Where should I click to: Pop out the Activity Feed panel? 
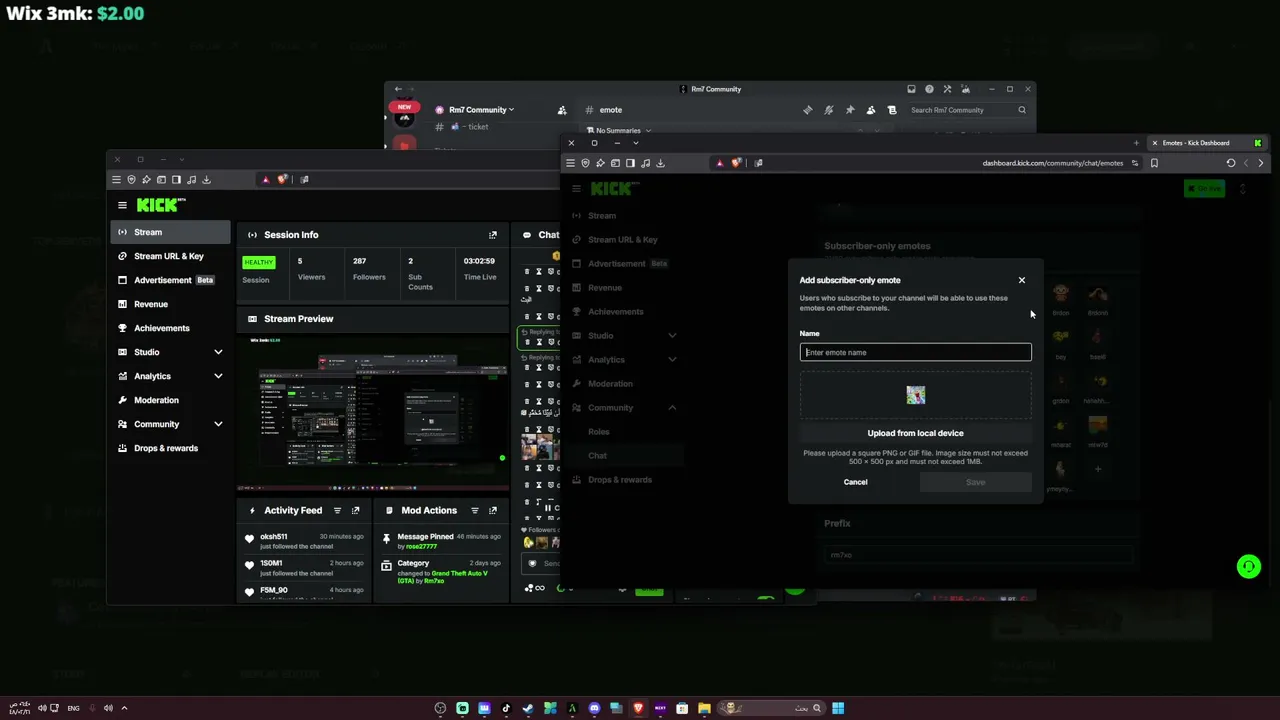pyautogui.click(x=355, y=511)
